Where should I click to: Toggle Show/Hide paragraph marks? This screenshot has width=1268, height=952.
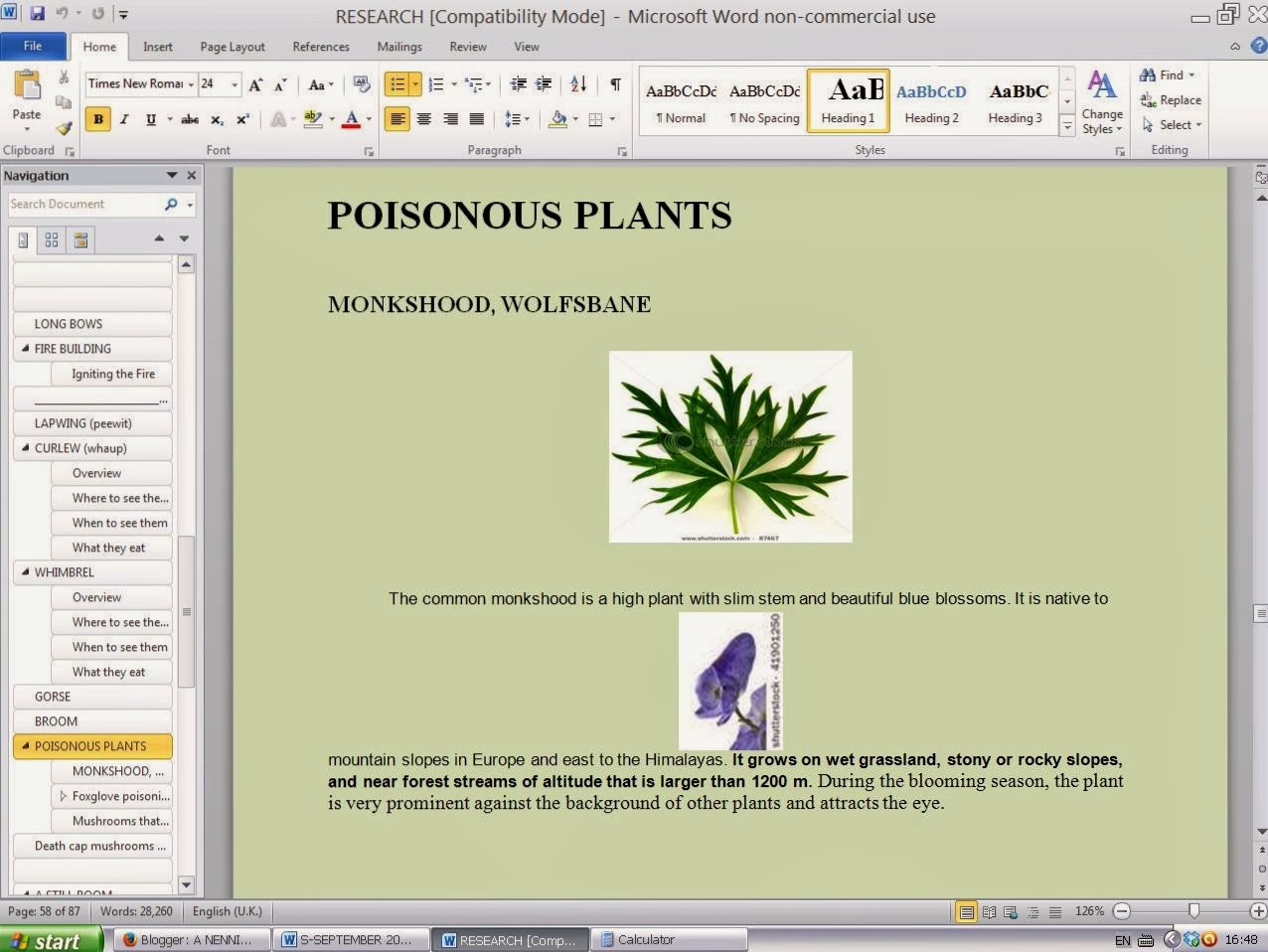tap(615, 84)
